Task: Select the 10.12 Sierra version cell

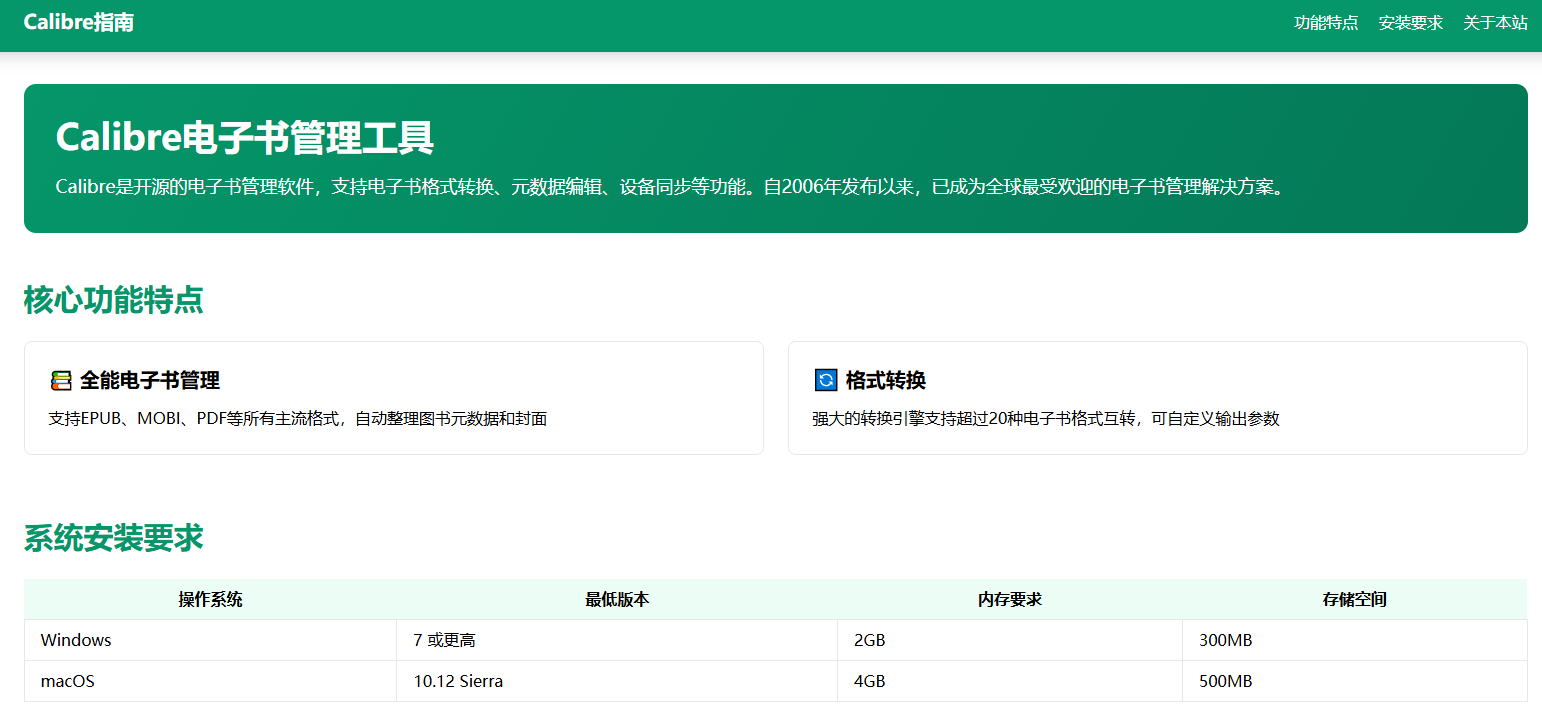Action: 617,681
